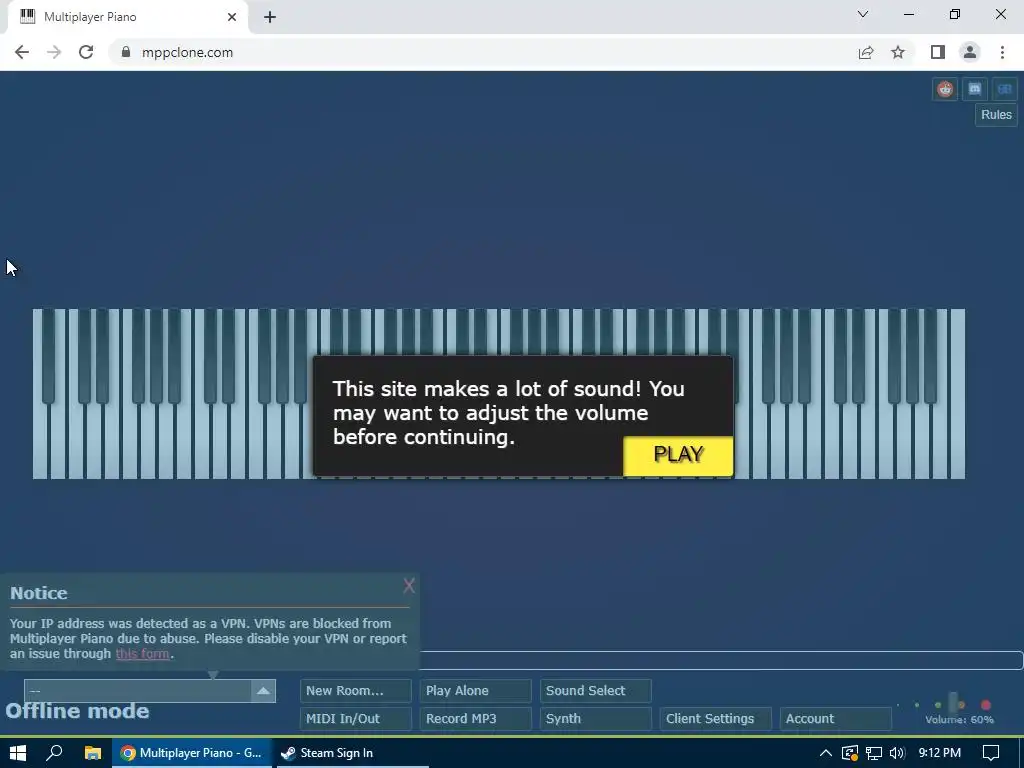Toggle the browser side panel
Screen dimensions: 1024x768
[938, 52]
